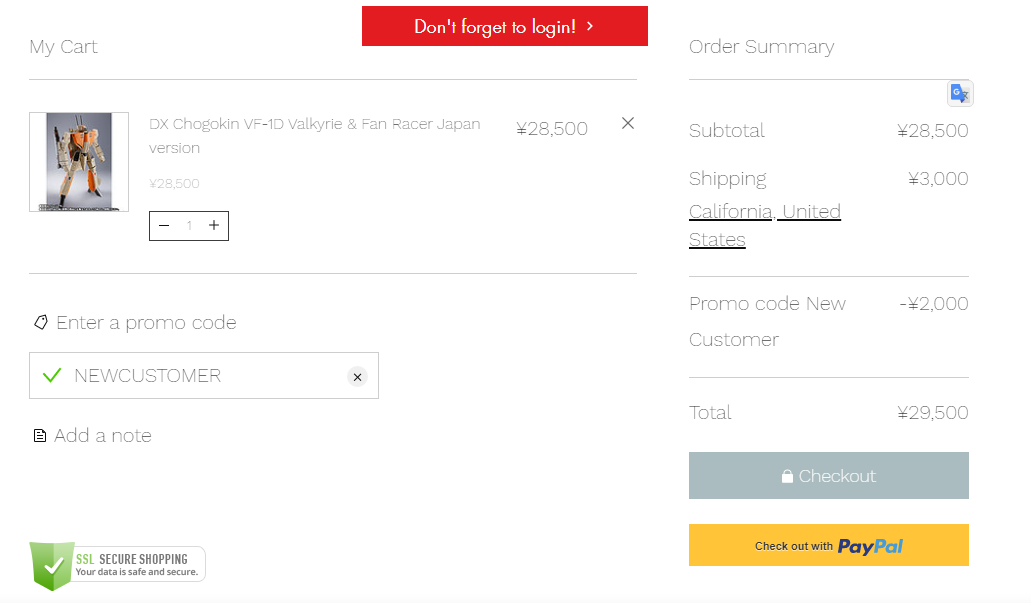Click the promo code tag icon
This screenshot has width=1031, height=603.
coord(41,322)
